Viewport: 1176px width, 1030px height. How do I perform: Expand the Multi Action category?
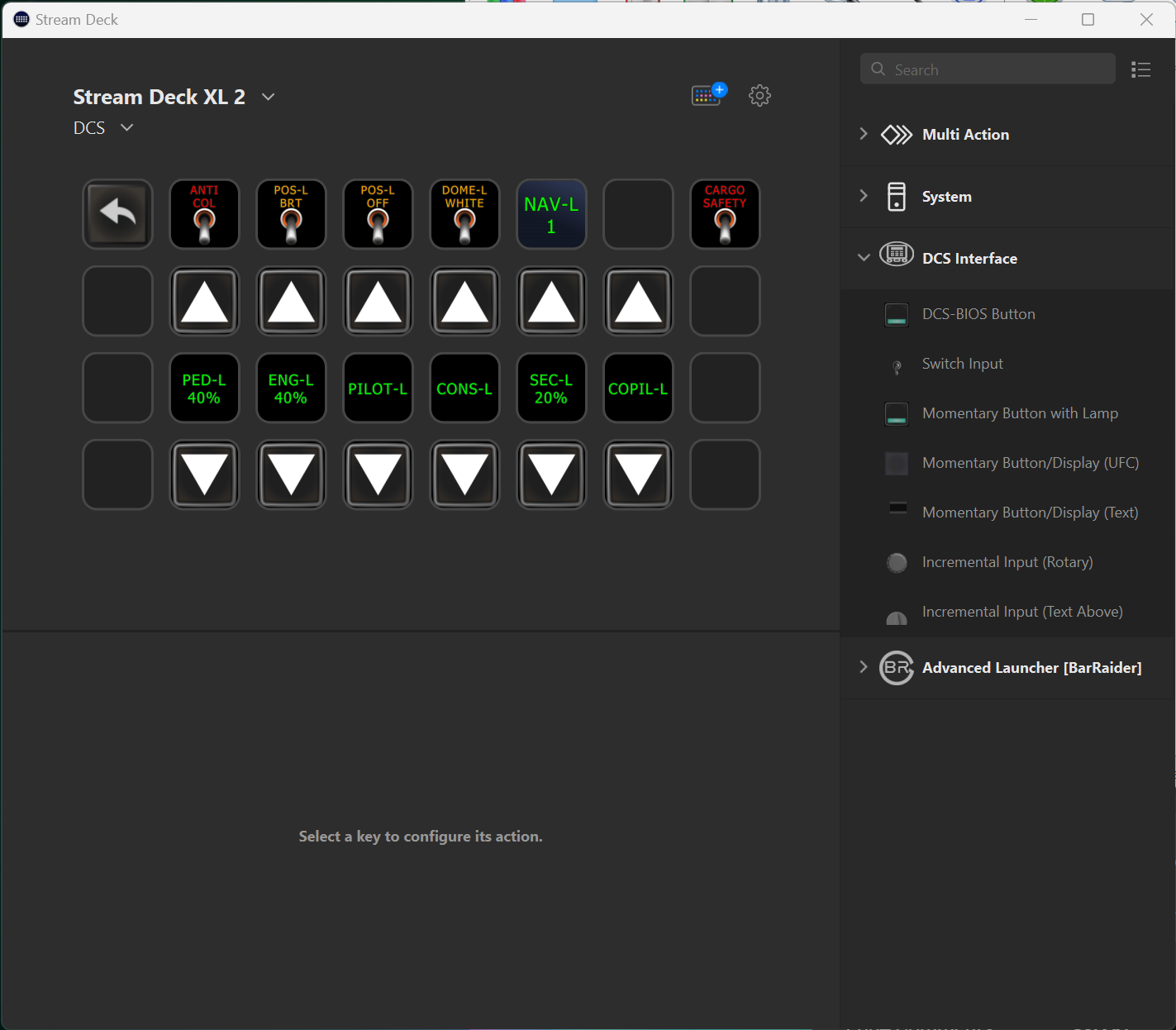pyautogui.click(x=864, y=134)
